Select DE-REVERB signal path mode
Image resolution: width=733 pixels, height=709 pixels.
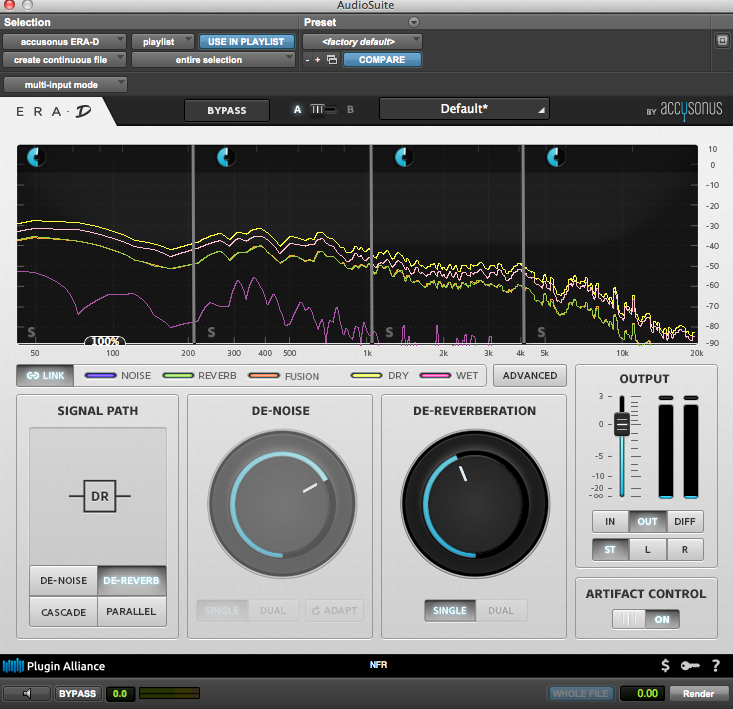tap(131, 580)
